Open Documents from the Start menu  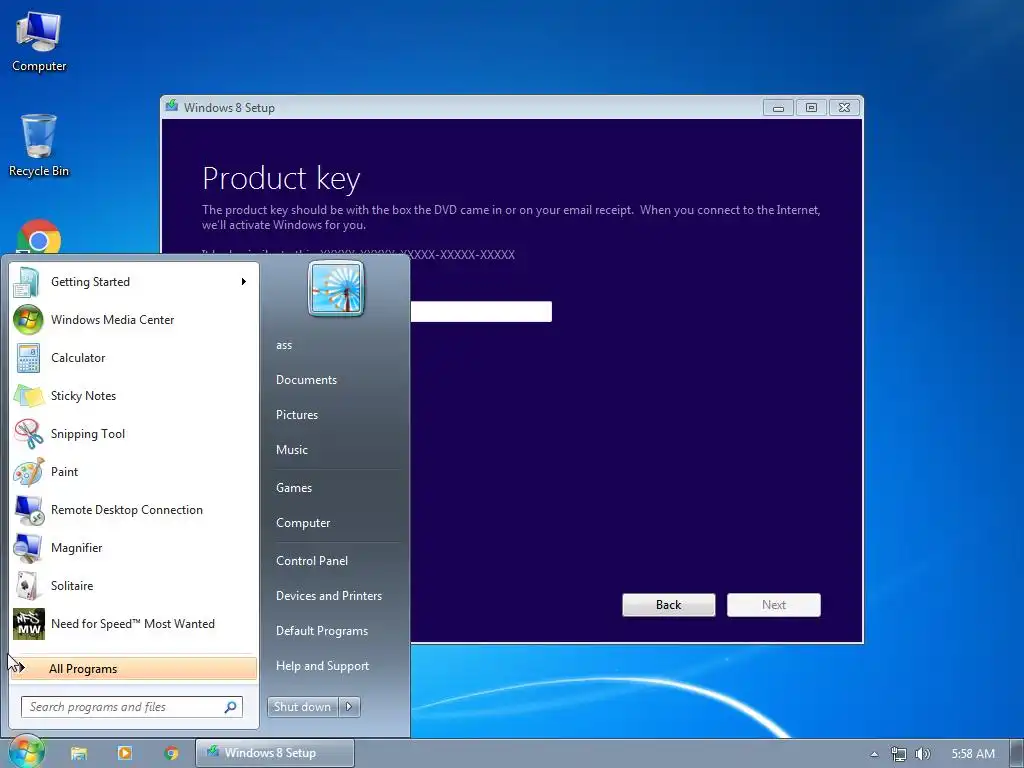(306, 380)
